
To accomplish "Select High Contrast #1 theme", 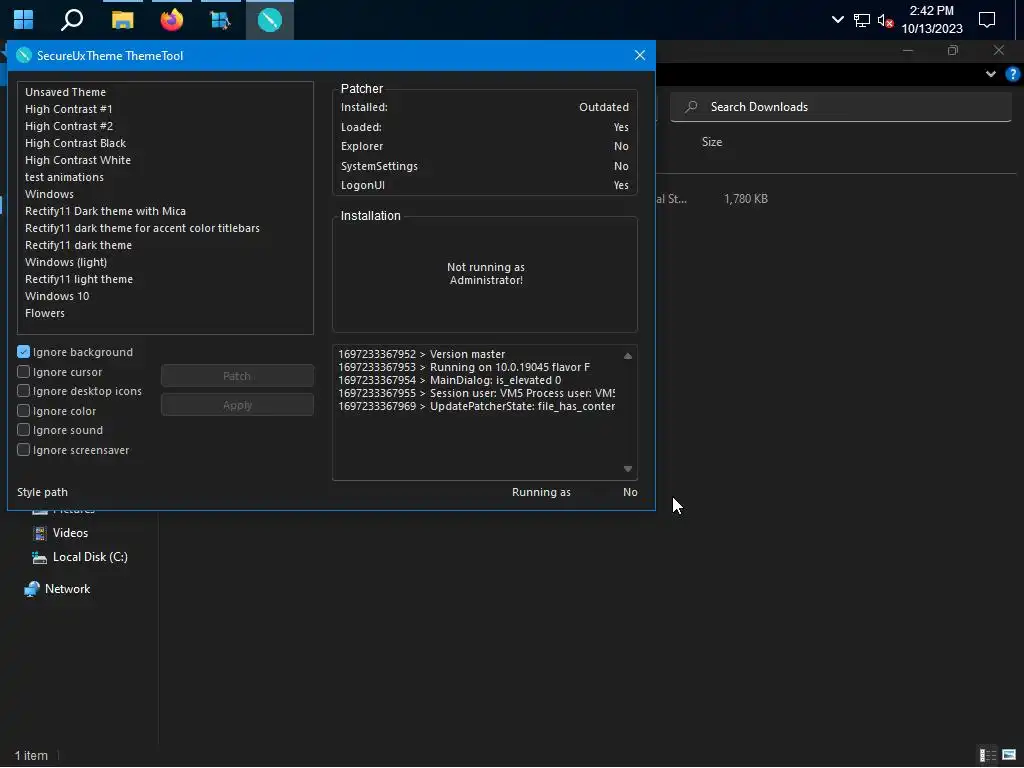I will click(69, 109).
